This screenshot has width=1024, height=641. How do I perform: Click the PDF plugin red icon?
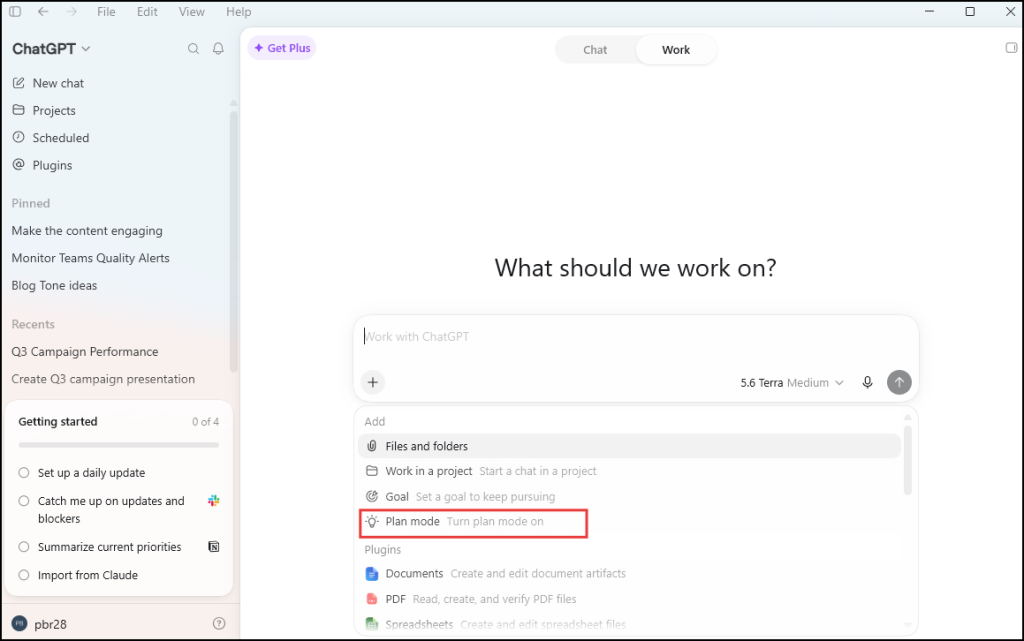pos(372,599)
